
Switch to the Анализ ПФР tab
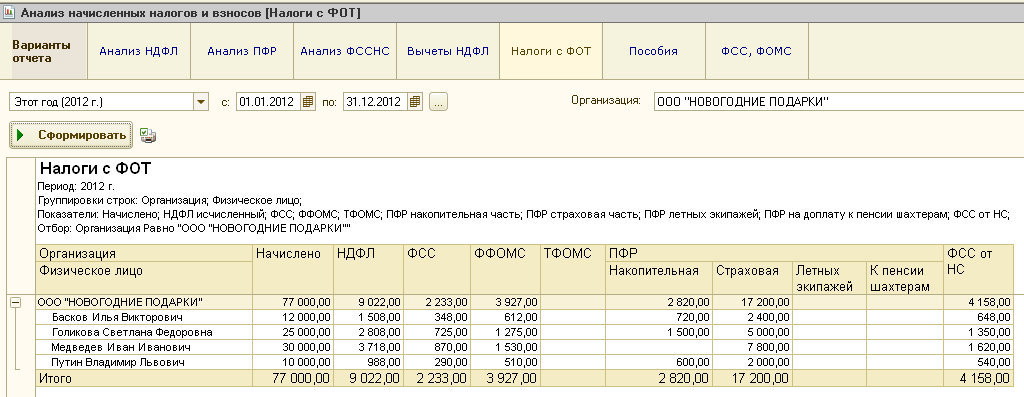[242, 51]
